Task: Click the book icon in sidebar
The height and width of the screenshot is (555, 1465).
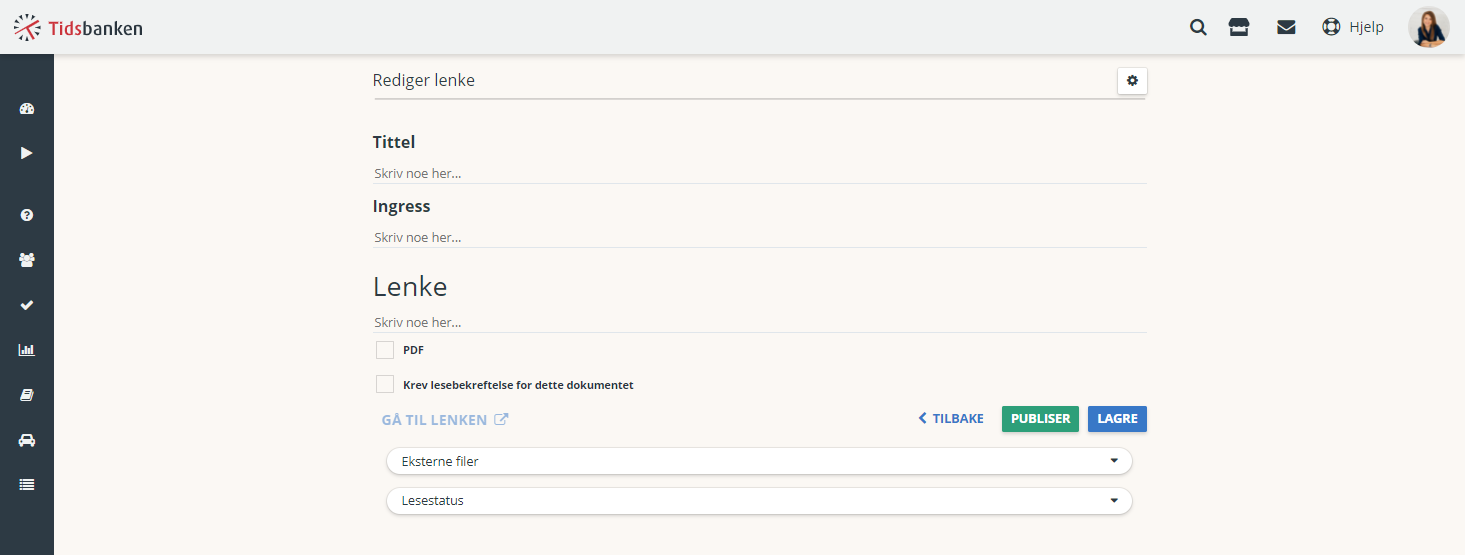Action: coord(27,395)
